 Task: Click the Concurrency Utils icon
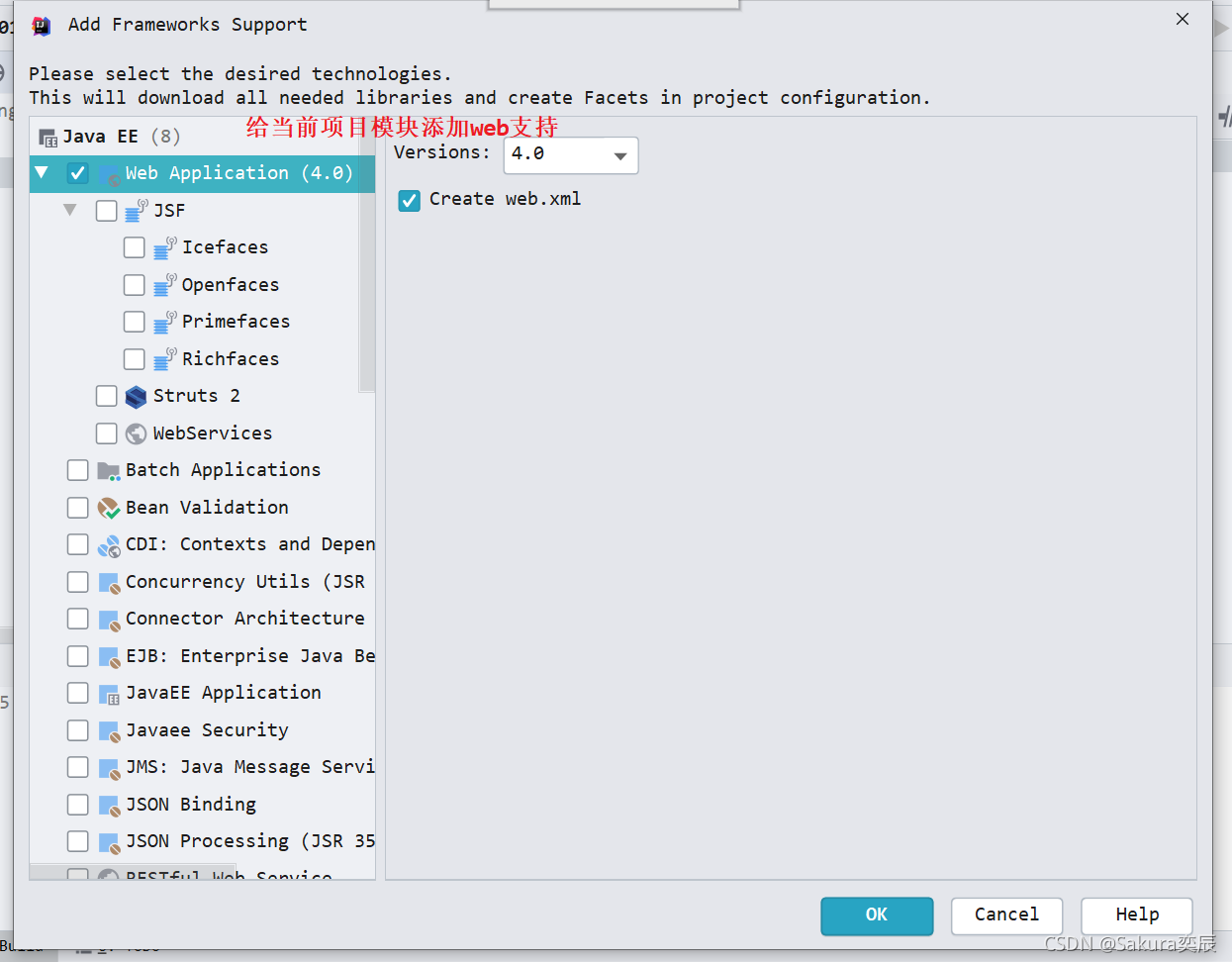(x=109, y=582)
